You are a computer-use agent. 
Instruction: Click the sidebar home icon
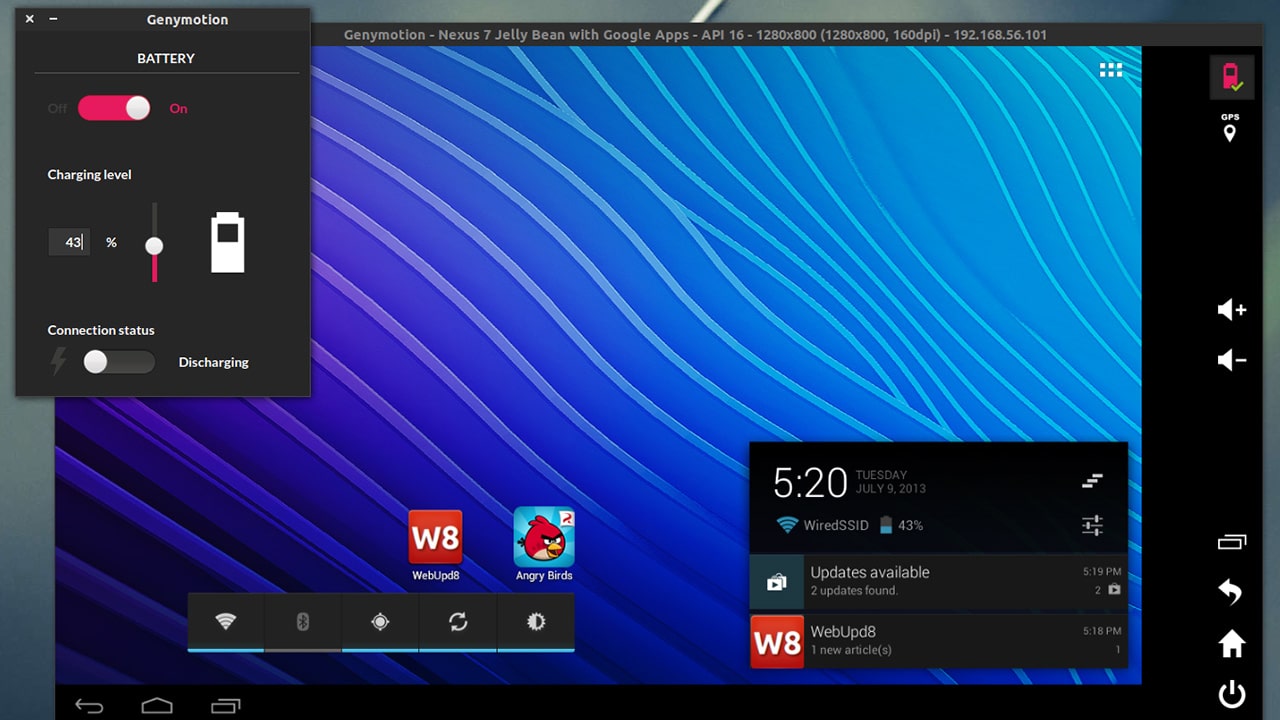(x=1231, y=645)
